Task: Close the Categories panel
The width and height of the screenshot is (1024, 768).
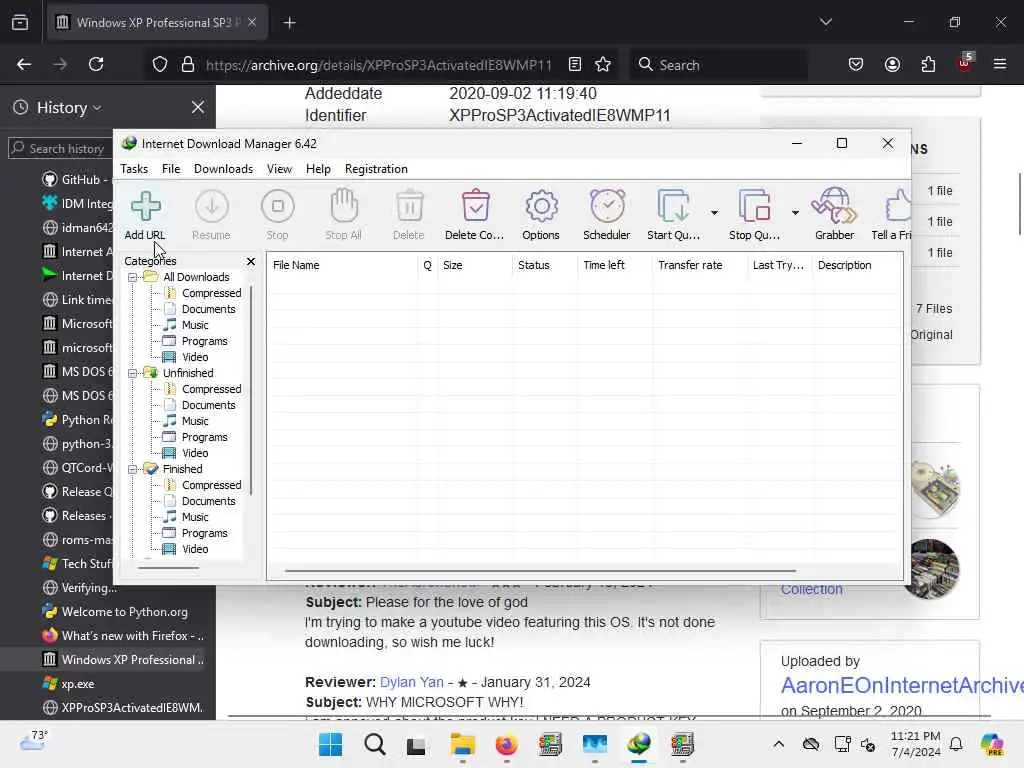Action: coord(251,261)
